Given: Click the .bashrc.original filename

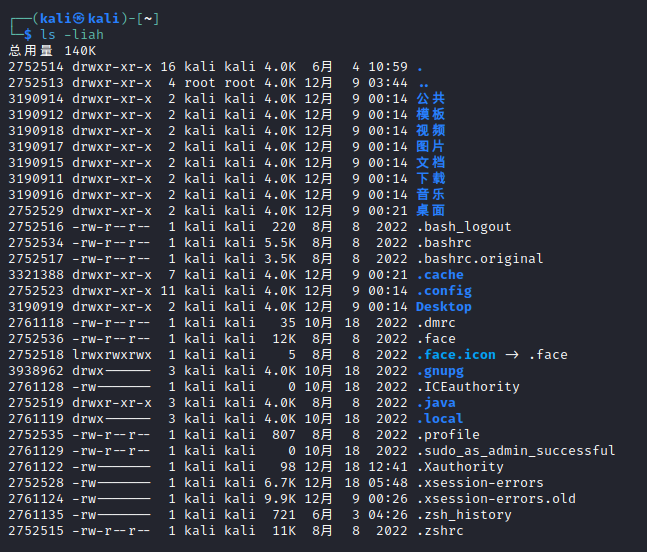Looking at the screenshot, I should point(479,258).
